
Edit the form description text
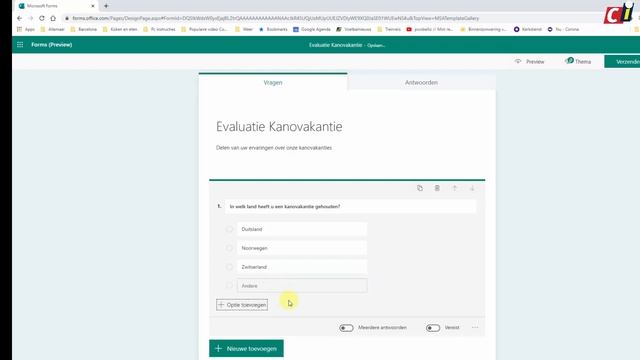(x=274, y=148)
